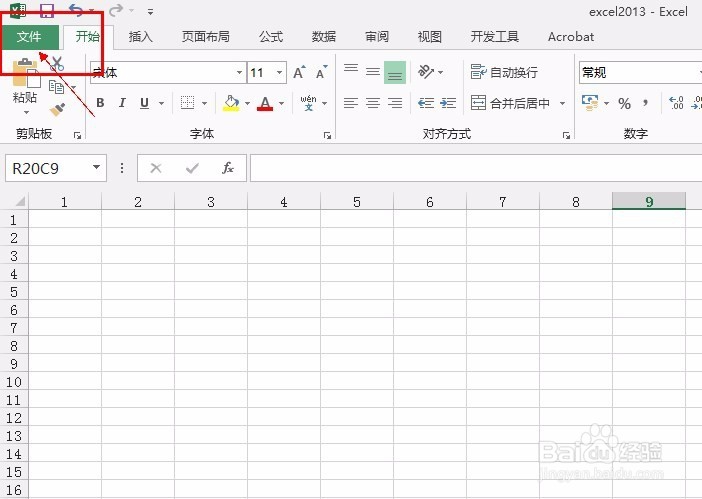Toggle 自动换行 wrap text
Viewport: 702px width, 499px height.
click(x=504, y=72)
